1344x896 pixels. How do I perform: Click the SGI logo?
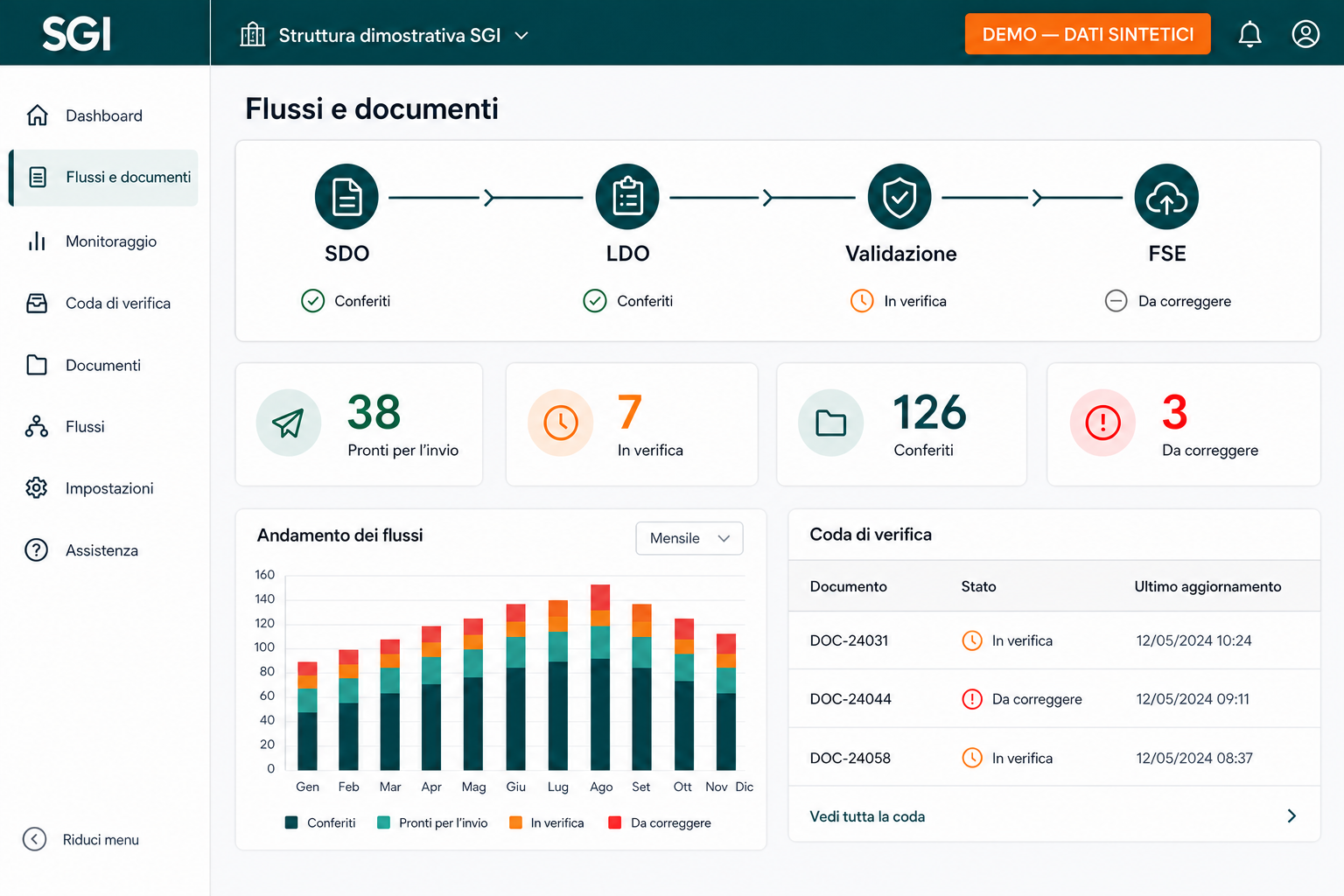pyautogui.click(x=77, y=34)
